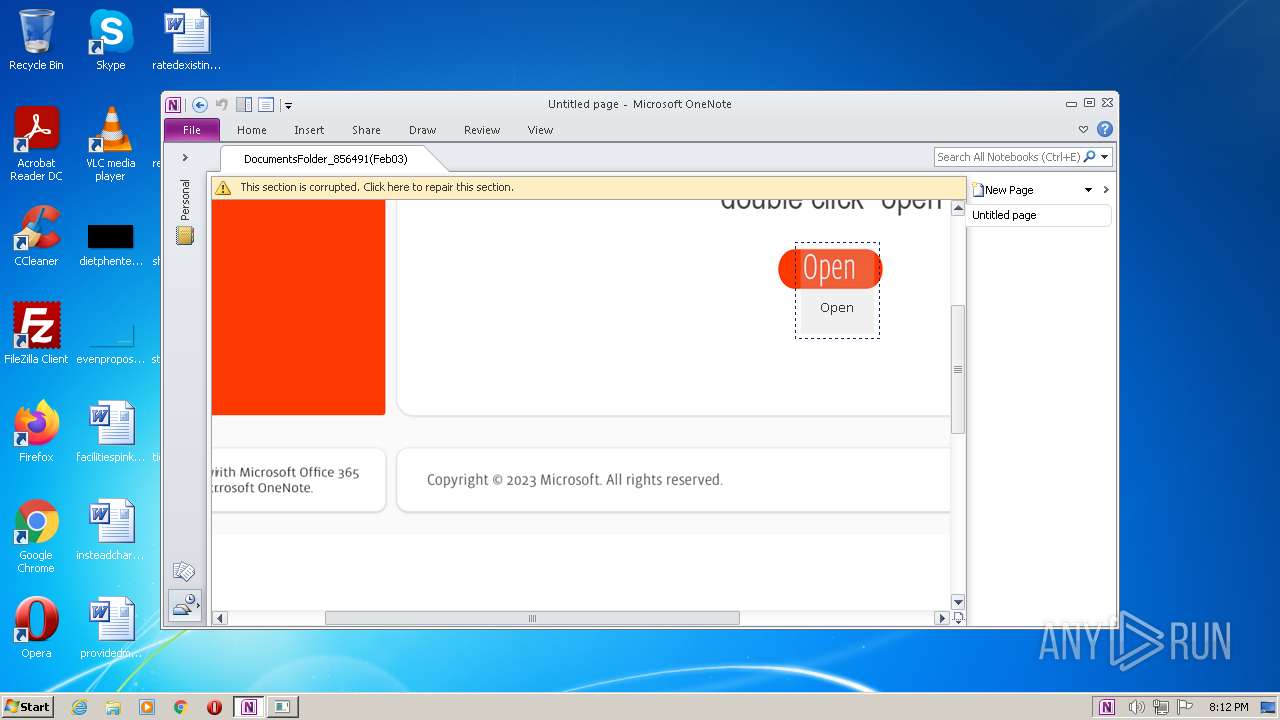The image size is (1280, 720).
Task: Open Windows Explorer from taskbar
Action: coord(113,707)
